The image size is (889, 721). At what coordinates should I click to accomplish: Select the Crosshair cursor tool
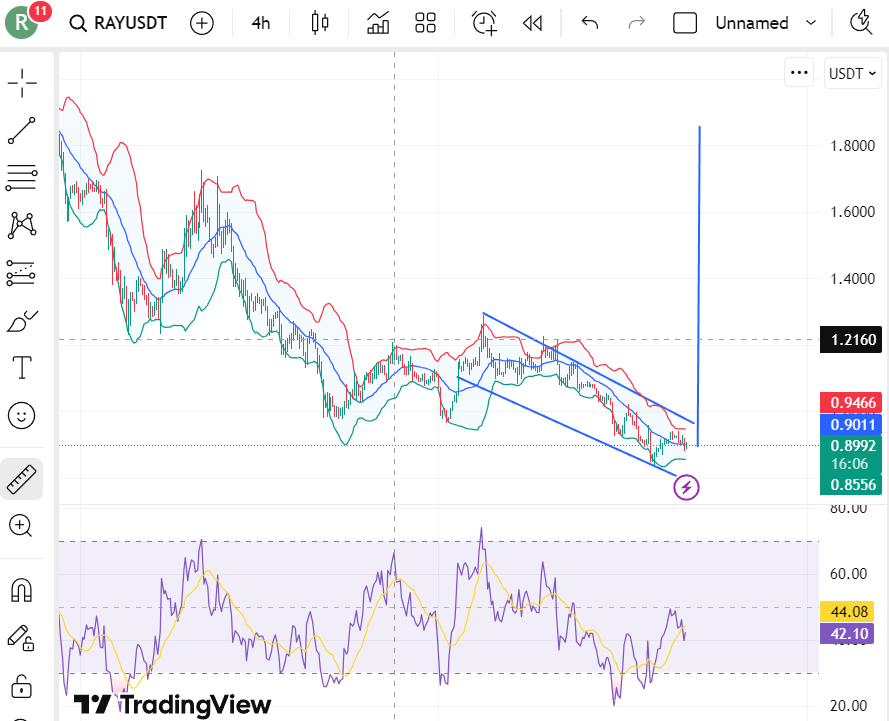click(x=22, y=83)
